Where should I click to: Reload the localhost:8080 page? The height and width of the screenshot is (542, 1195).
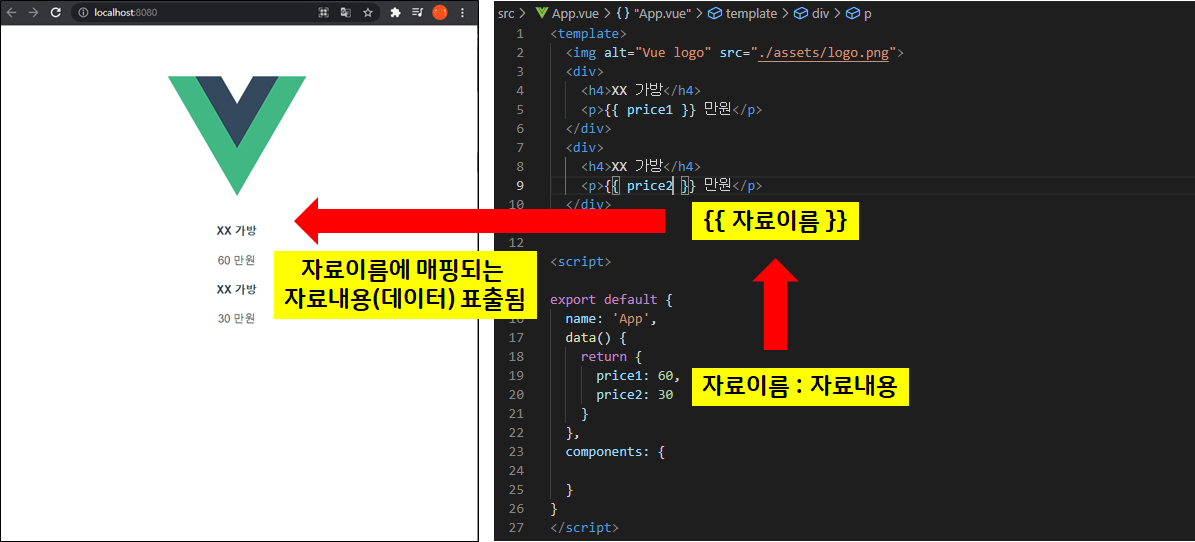click(x=55, y=13)
